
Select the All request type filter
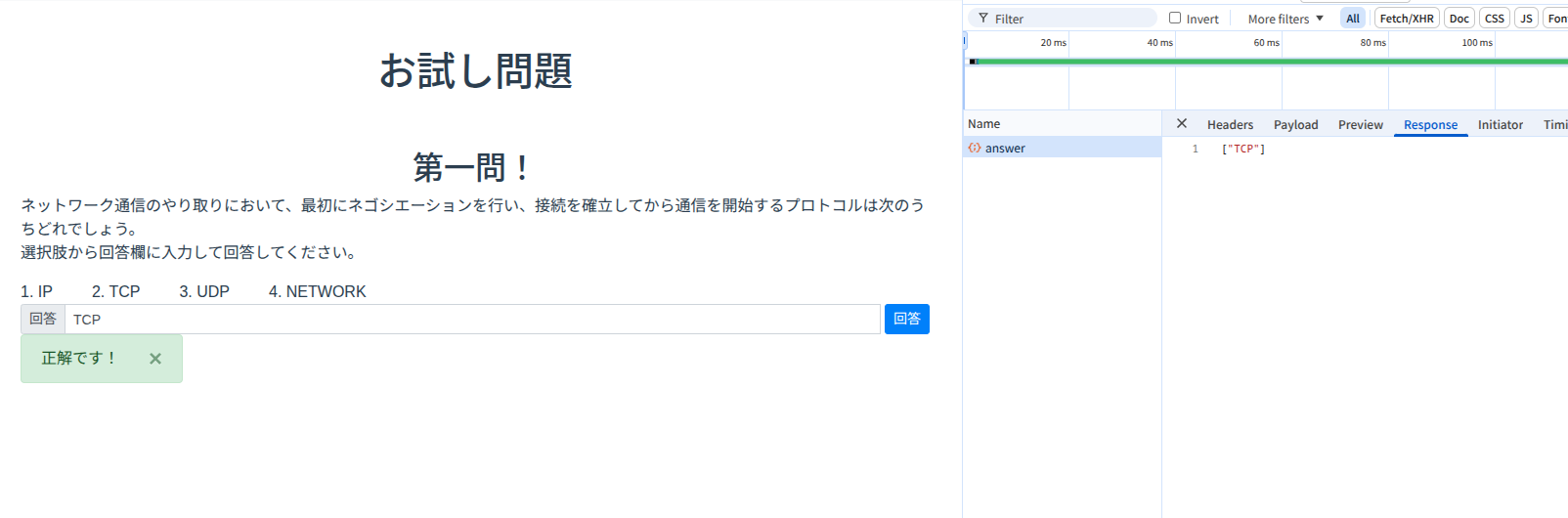1353,19
